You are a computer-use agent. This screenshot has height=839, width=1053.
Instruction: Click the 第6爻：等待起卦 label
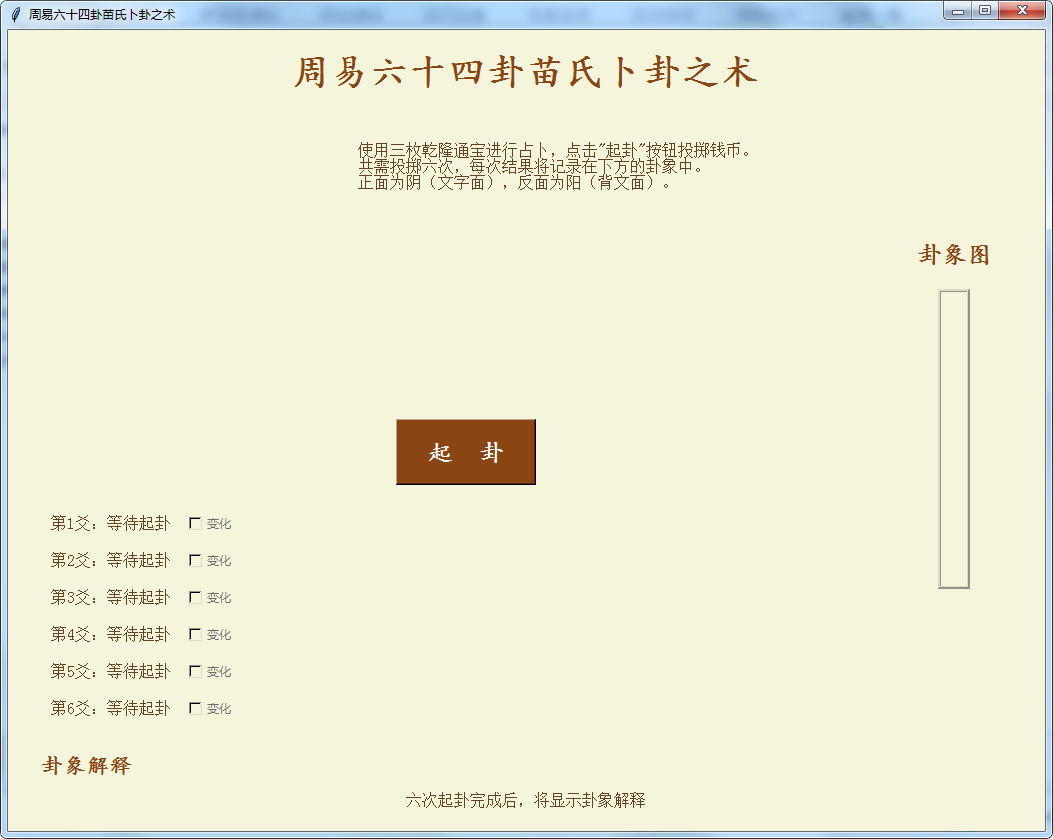tap(110, 708)
